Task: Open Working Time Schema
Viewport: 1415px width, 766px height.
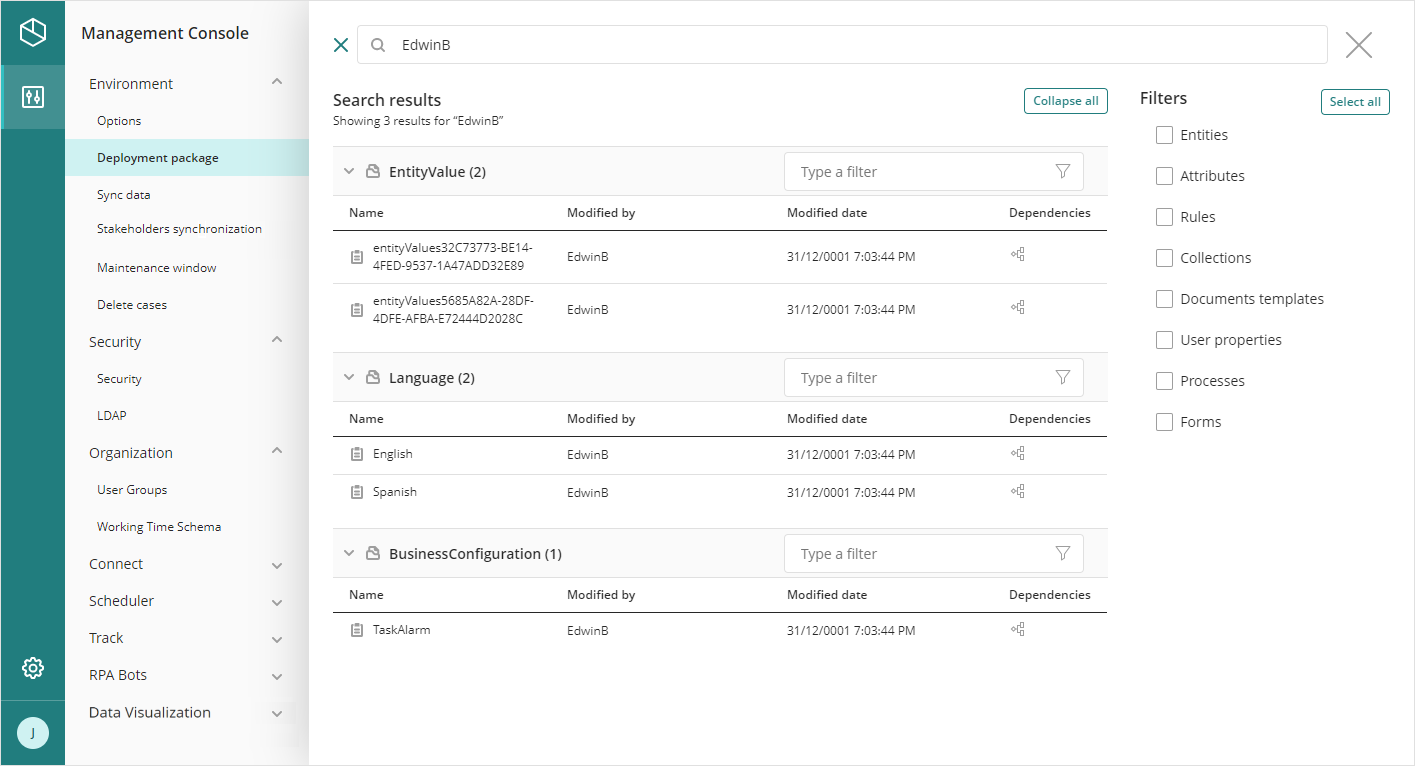Action: [x=159, y=527]
